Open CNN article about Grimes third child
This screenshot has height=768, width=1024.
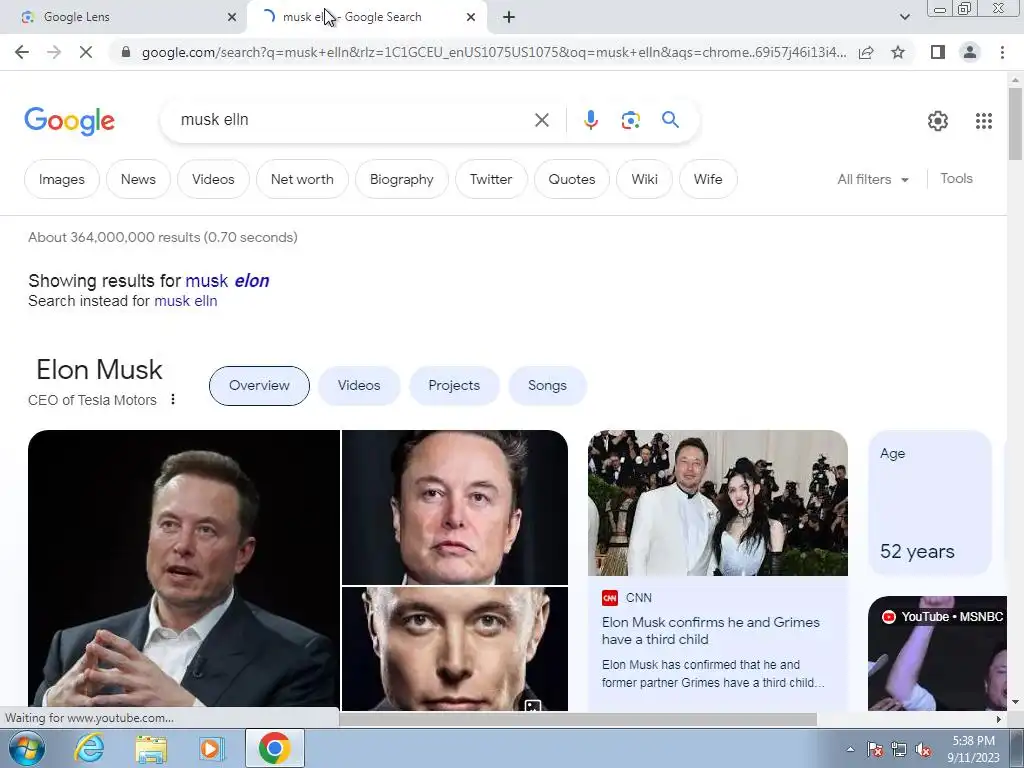tap(711, 631)
